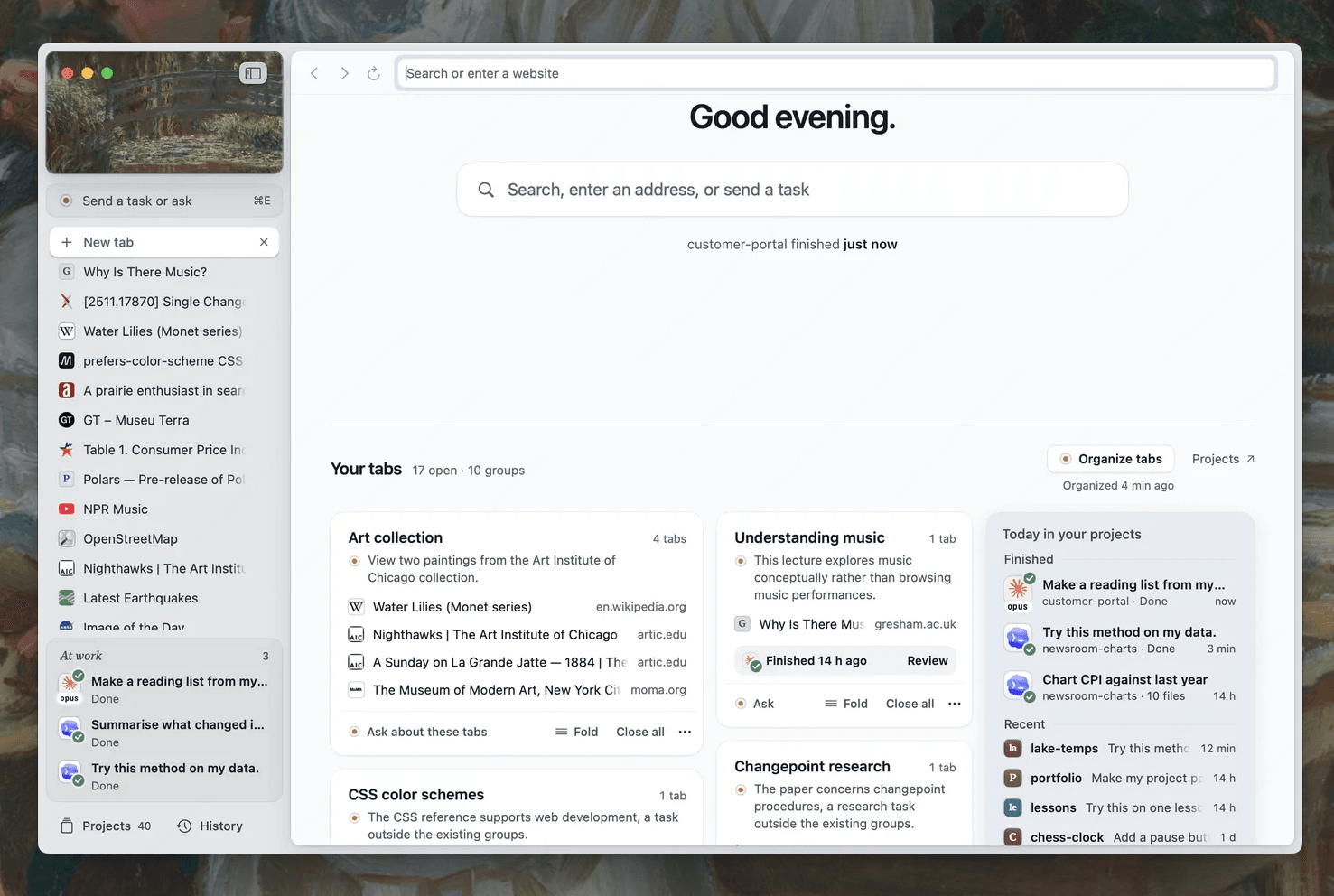Go back with the left arrow

[314, 73]
